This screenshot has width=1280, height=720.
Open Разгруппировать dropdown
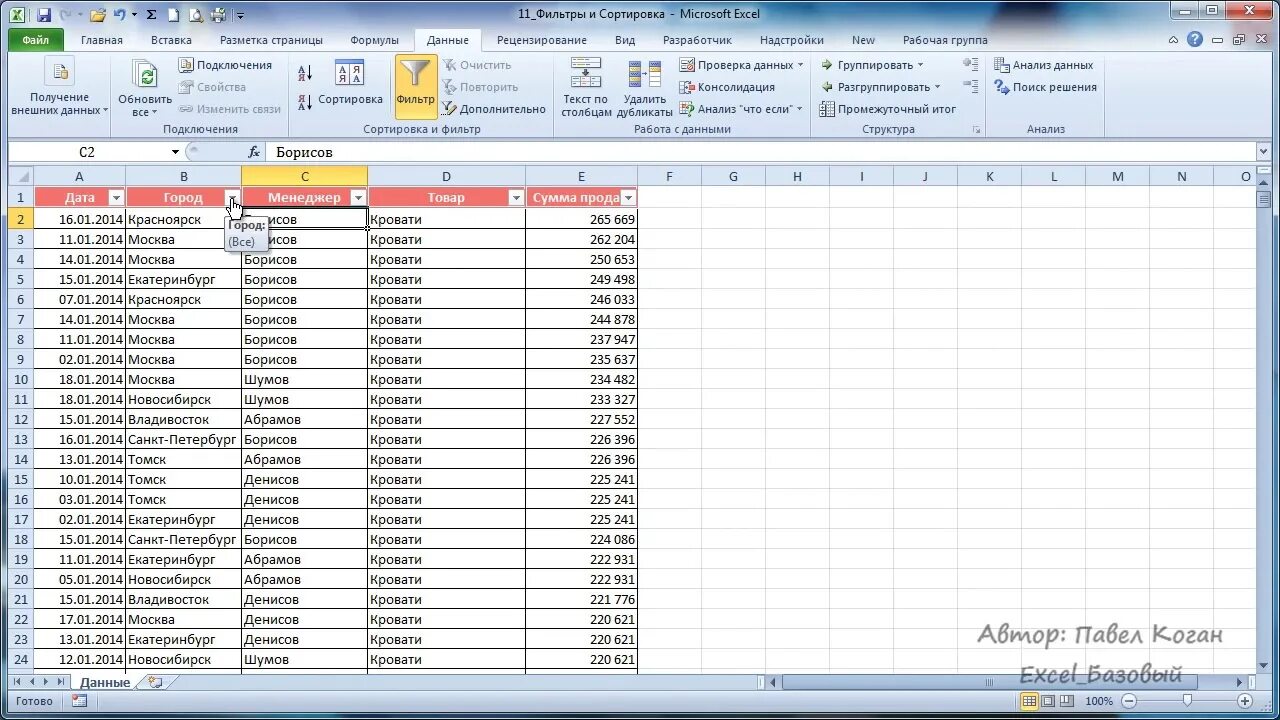(937, 87)
